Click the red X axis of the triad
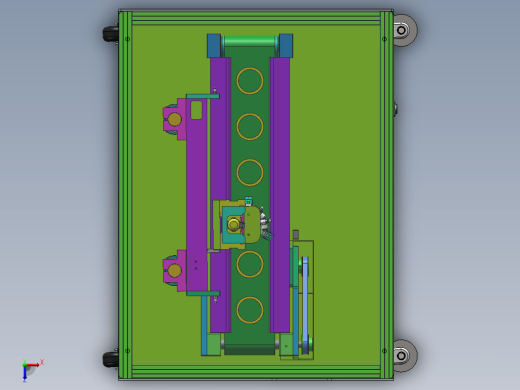520x390 pixels. pyautogui.click(x=33, y=365)
